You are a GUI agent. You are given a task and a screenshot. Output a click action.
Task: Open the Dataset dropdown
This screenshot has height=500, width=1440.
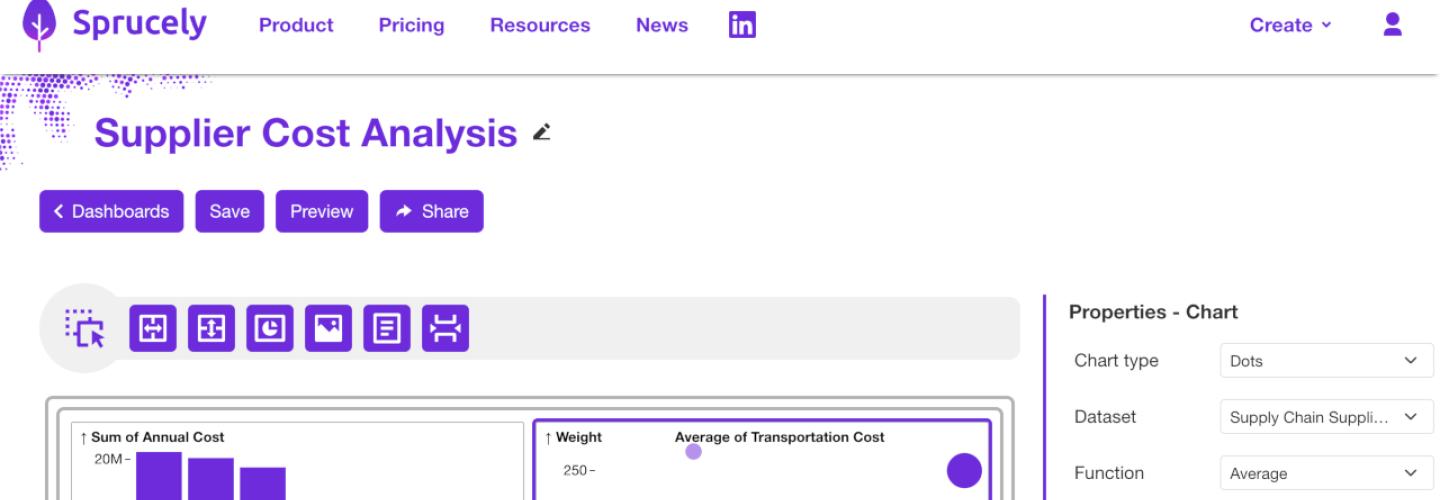click(1326, 417)
